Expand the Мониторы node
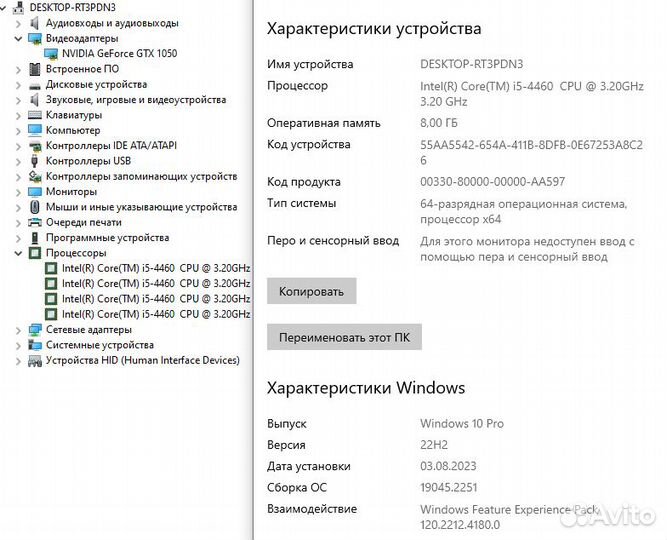Screen dimensions: 667x540 click(18, 192)
